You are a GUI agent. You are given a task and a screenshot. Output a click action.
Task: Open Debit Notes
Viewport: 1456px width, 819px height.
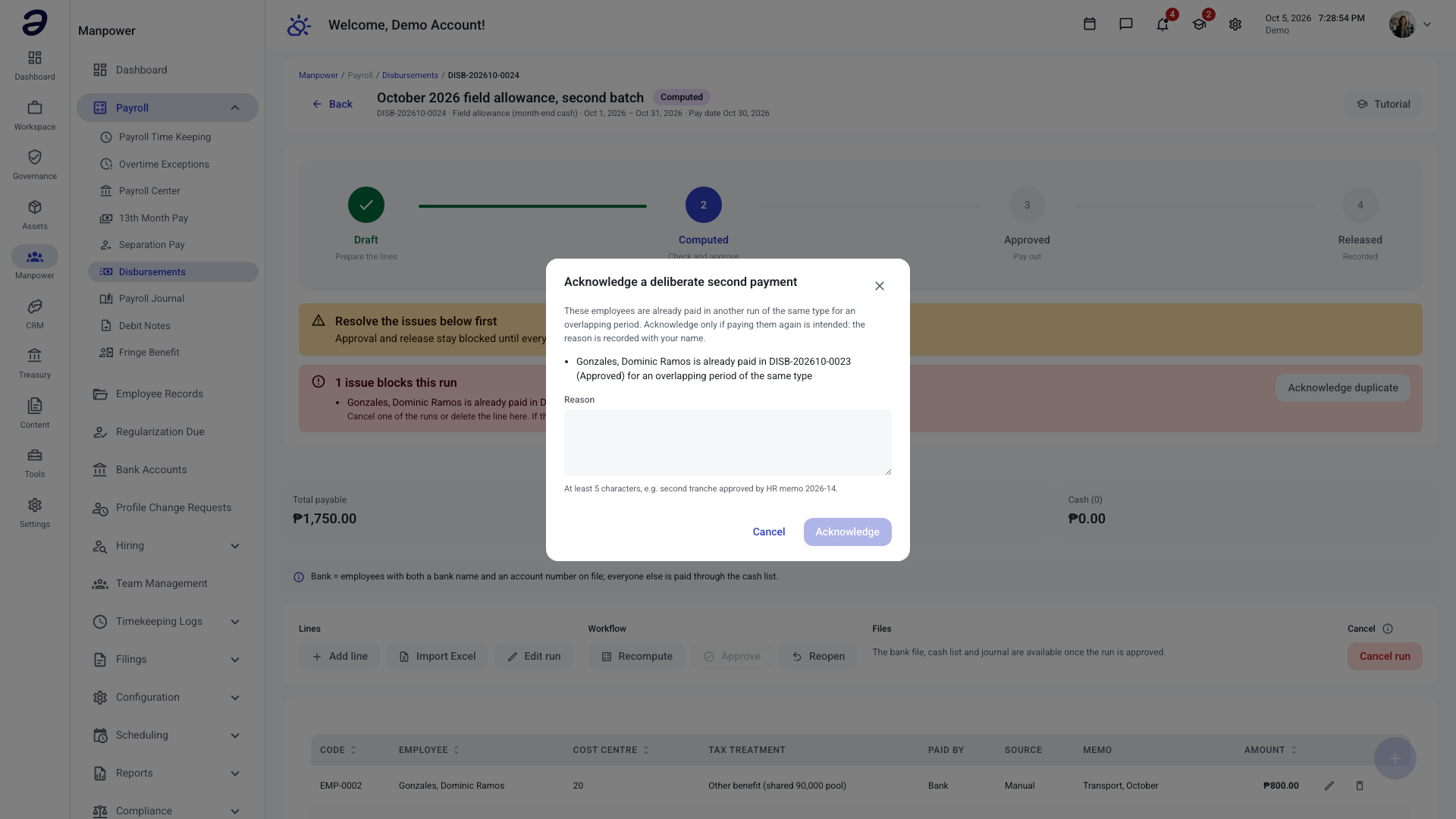pos(173,325)
